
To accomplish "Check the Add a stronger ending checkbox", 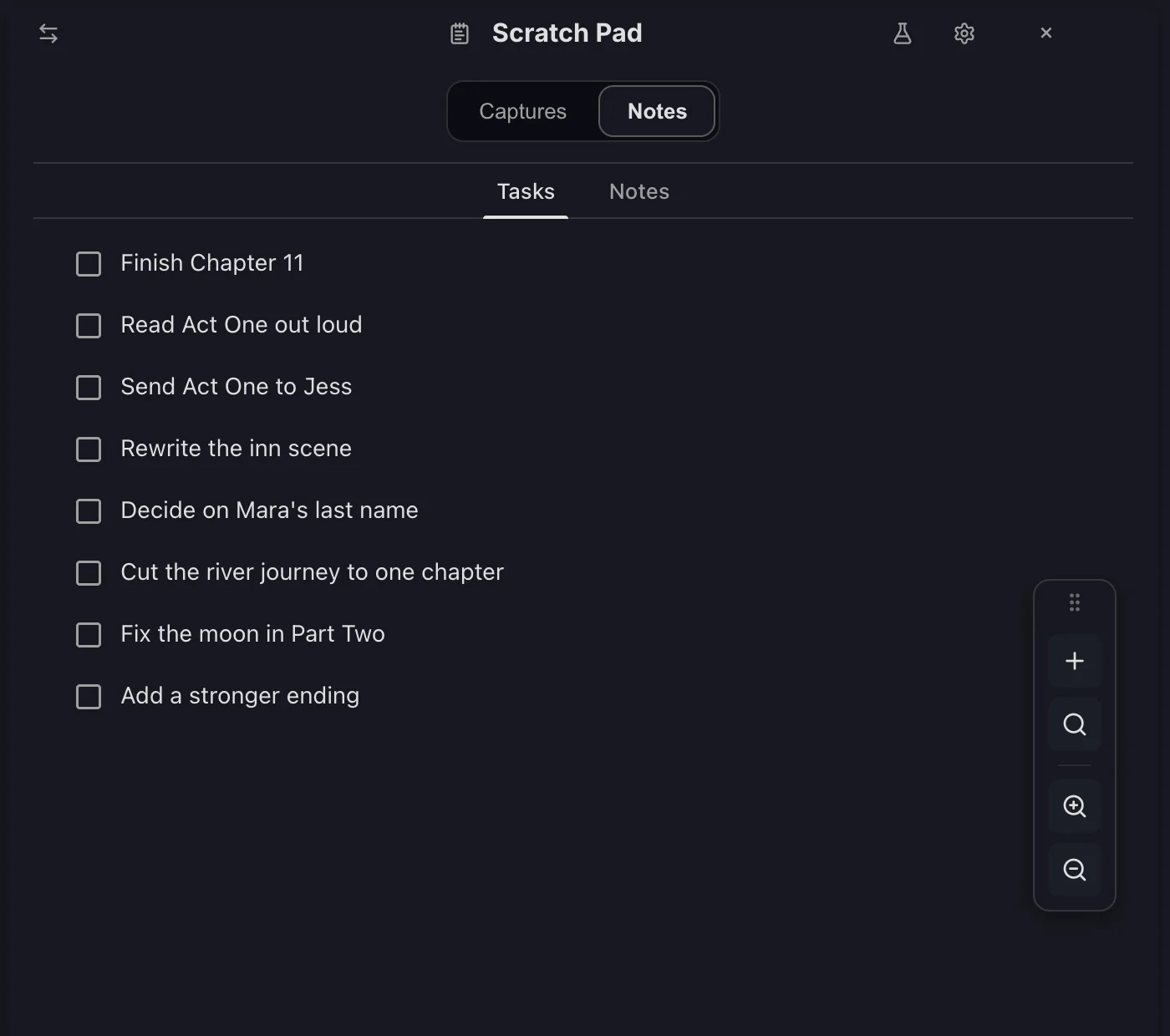I will tap(89, 697).
